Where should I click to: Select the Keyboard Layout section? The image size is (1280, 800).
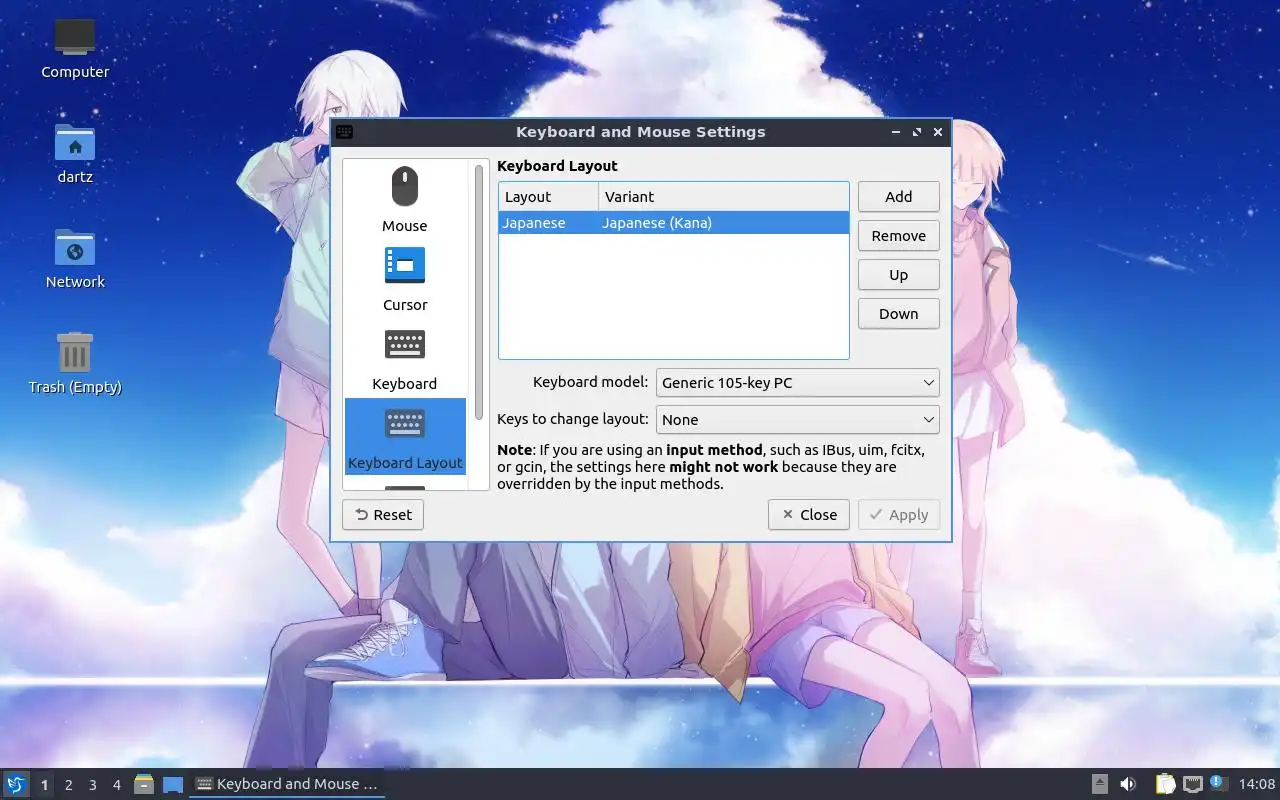click(x=405, y=437)
